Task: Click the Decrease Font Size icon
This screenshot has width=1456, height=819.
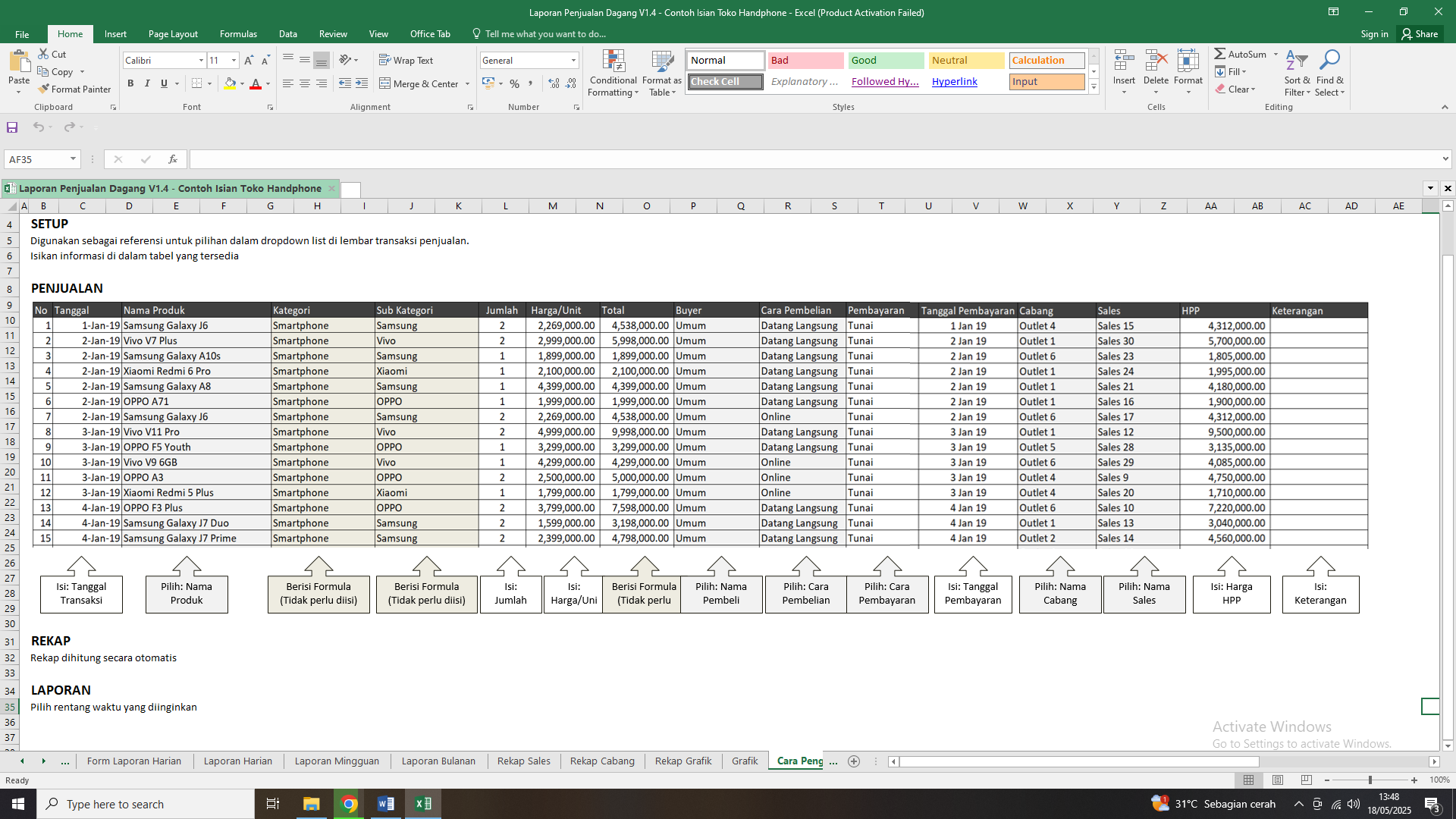Action: coord(265,61)
